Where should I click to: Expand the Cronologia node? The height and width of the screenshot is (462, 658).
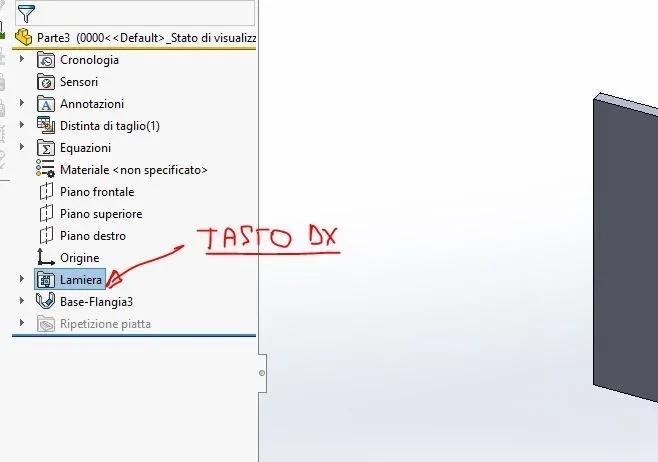click(22, 59)
